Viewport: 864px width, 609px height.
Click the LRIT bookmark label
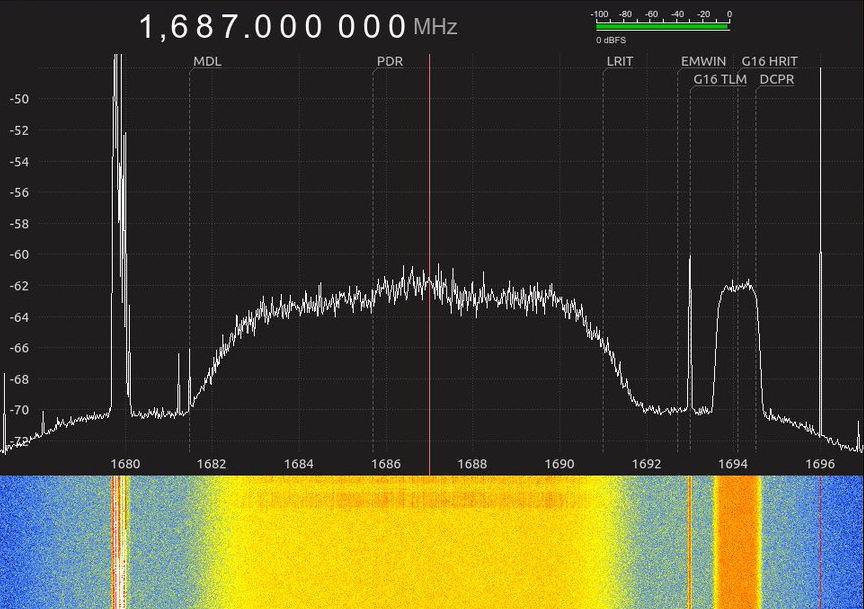point(620,61)
